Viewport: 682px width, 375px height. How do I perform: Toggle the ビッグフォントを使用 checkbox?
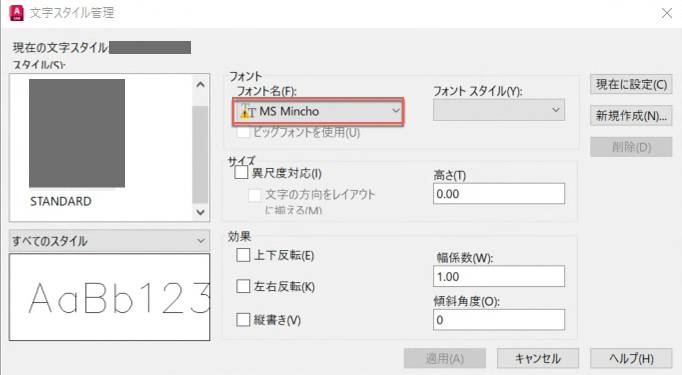tap(243, 132)
